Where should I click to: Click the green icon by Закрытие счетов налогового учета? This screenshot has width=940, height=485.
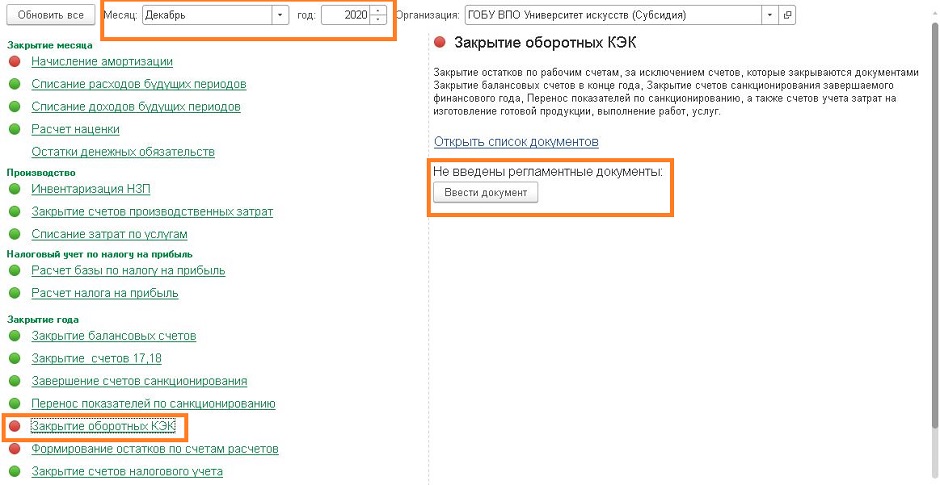pos(14,472)
